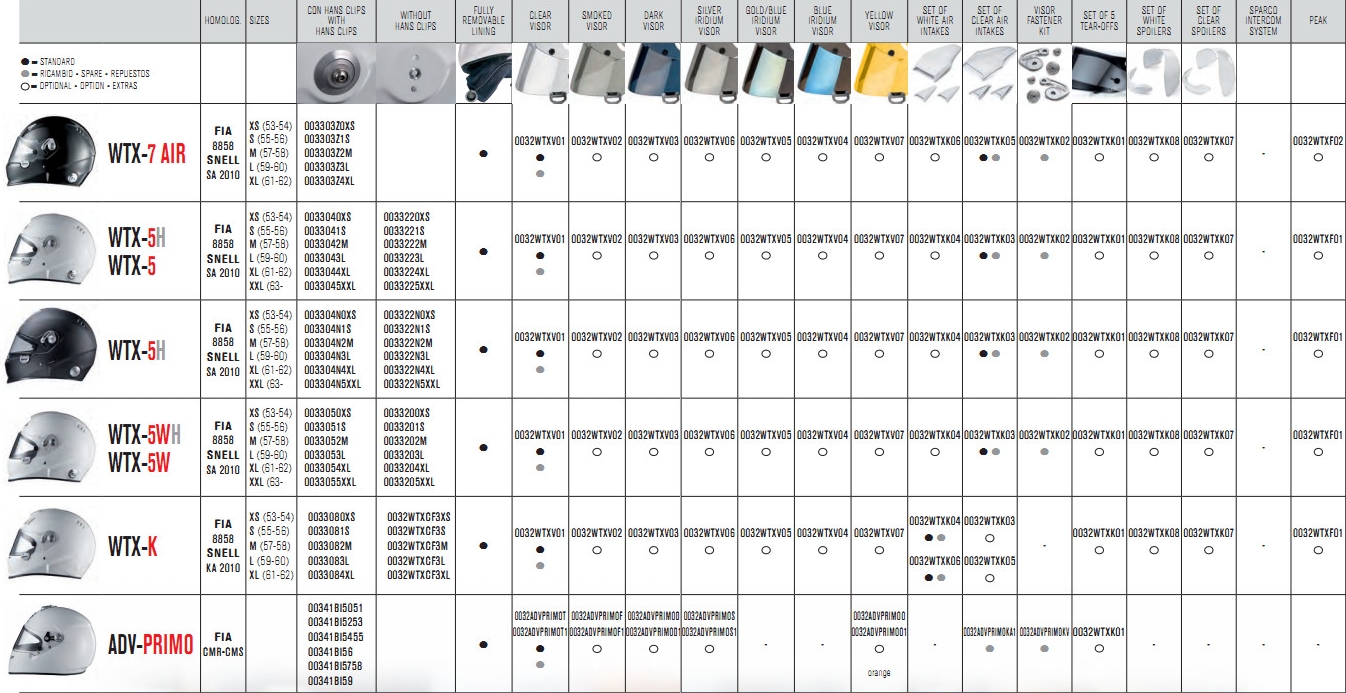Select the clear visor image

[540, 73]
